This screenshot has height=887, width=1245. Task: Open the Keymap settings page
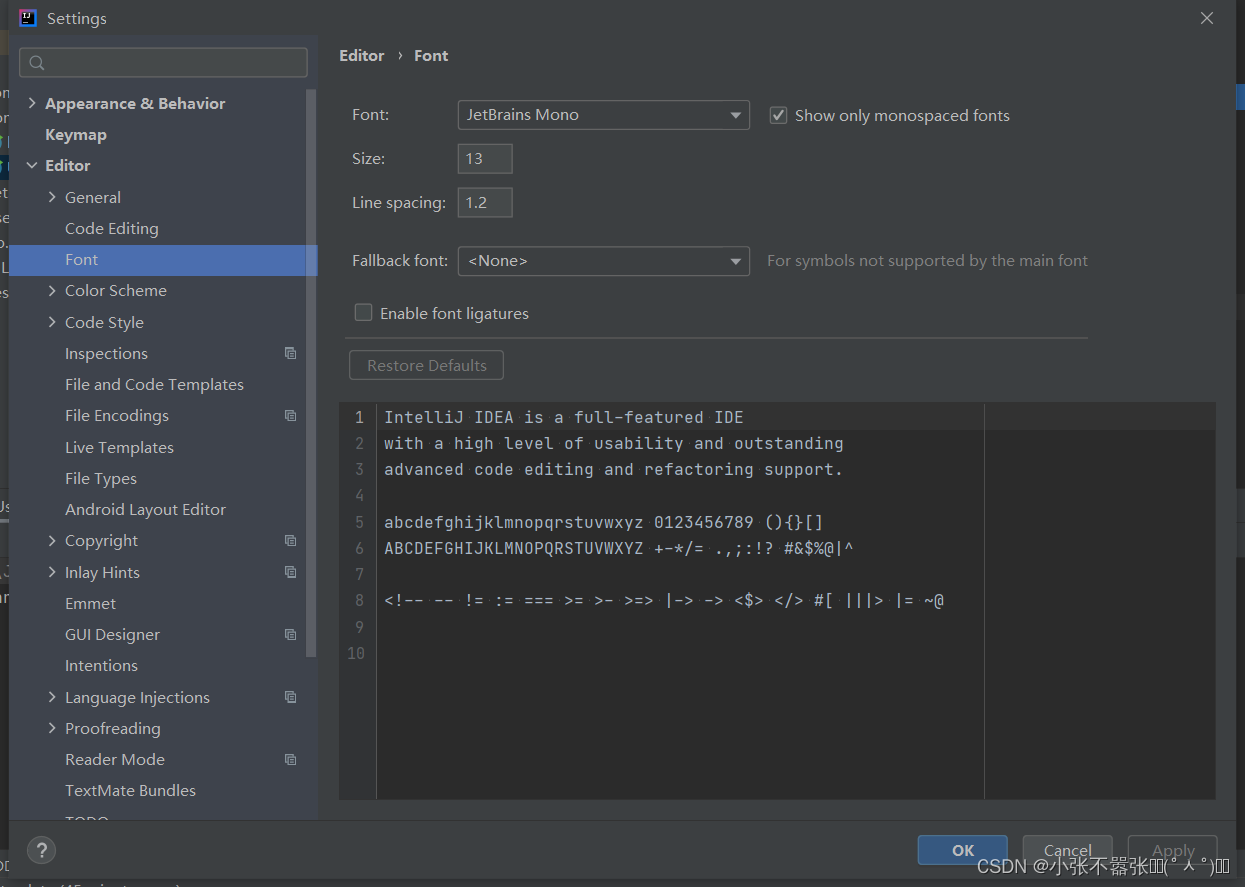tap(76, 134)
